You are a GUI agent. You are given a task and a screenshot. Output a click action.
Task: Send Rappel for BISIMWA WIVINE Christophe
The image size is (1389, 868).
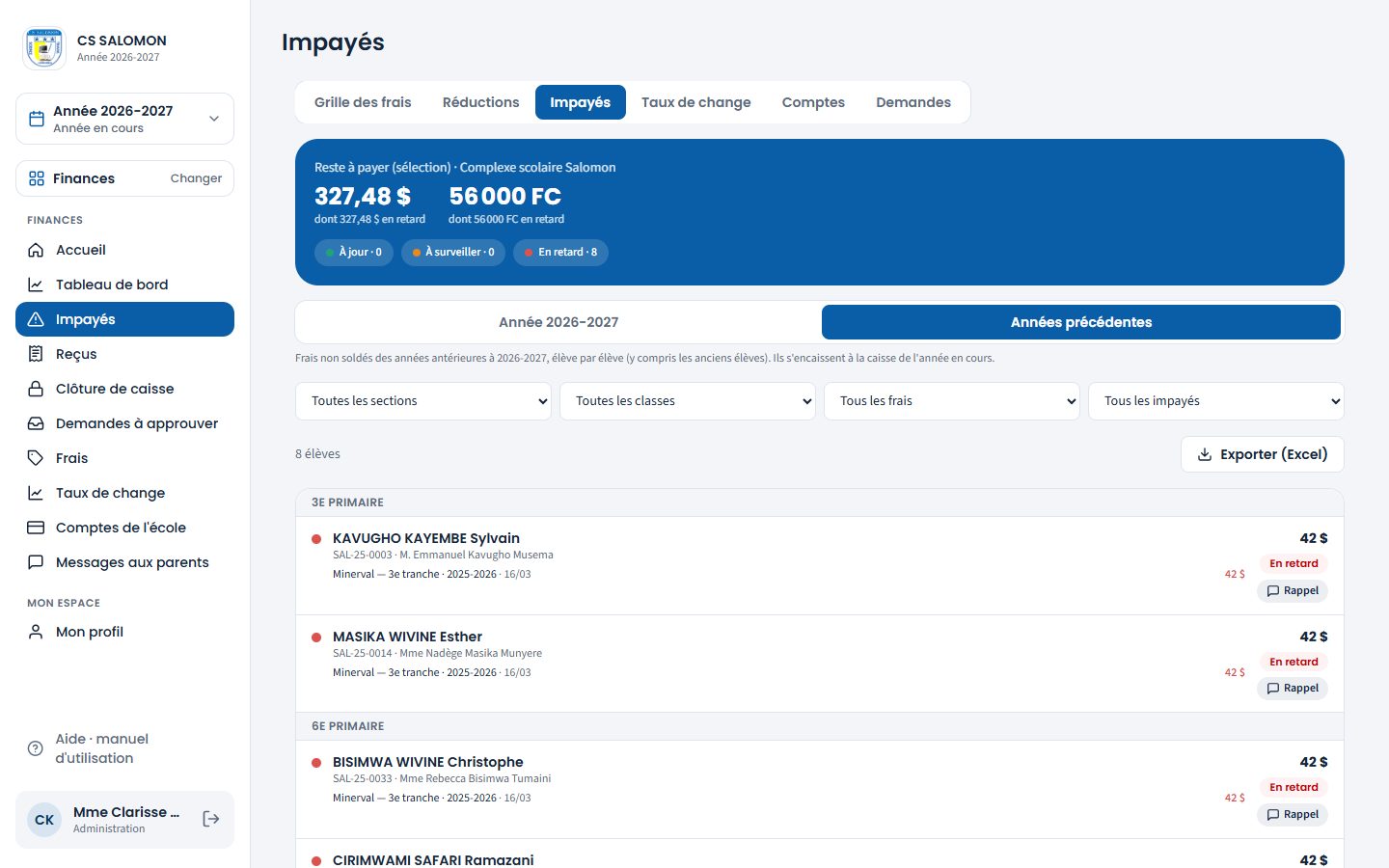1293,815
